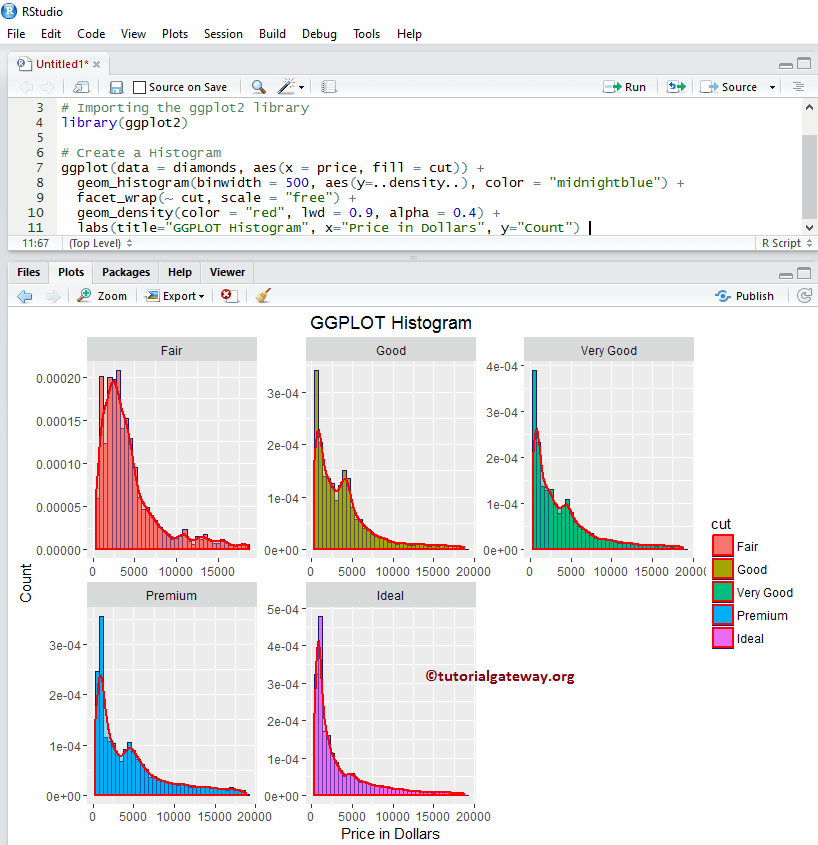Screen dimensions: 818x845
Task: Click the compile notebook report icon
Action: click(x=329, y=87)
